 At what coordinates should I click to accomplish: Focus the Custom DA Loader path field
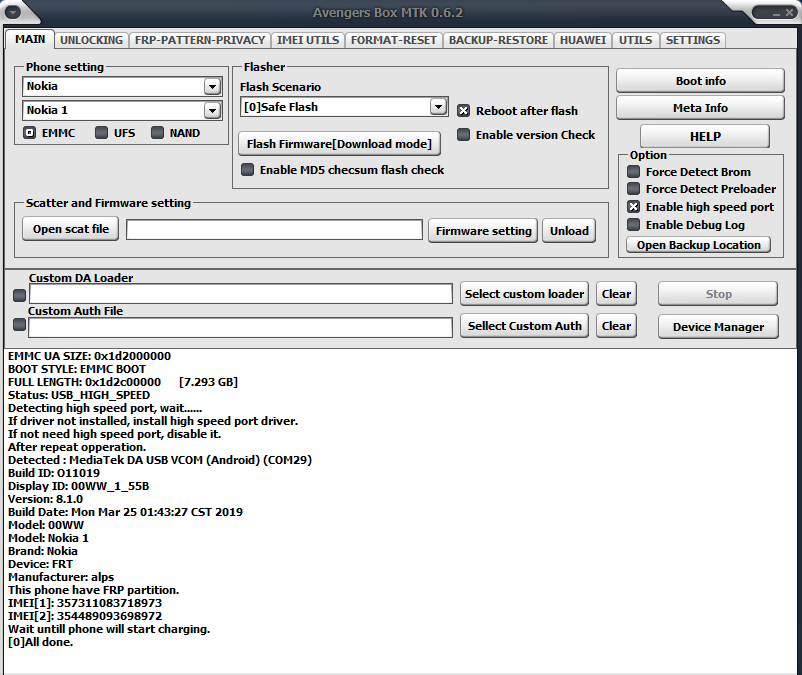241,294
